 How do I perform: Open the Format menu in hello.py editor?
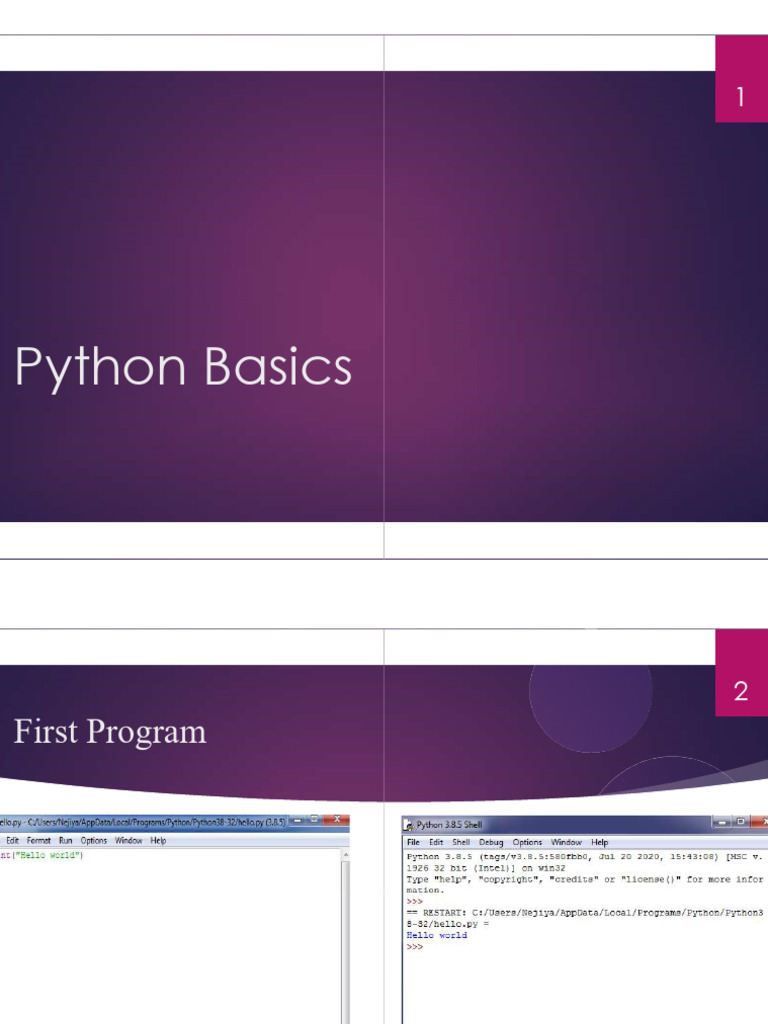click(x=39, y=841)
